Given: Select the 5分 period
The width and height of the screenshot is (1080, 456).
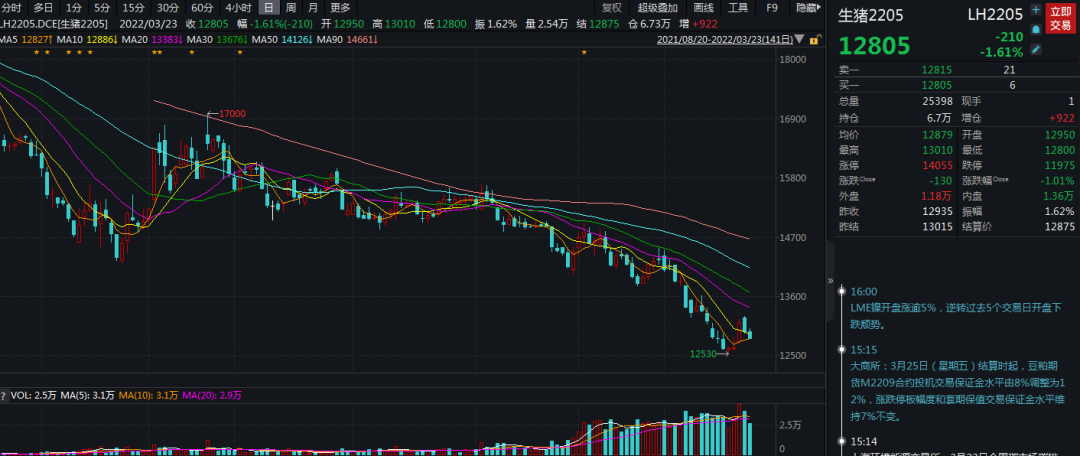Looking at the screenshot, I should pyautogui.click(x=101, y=8).
